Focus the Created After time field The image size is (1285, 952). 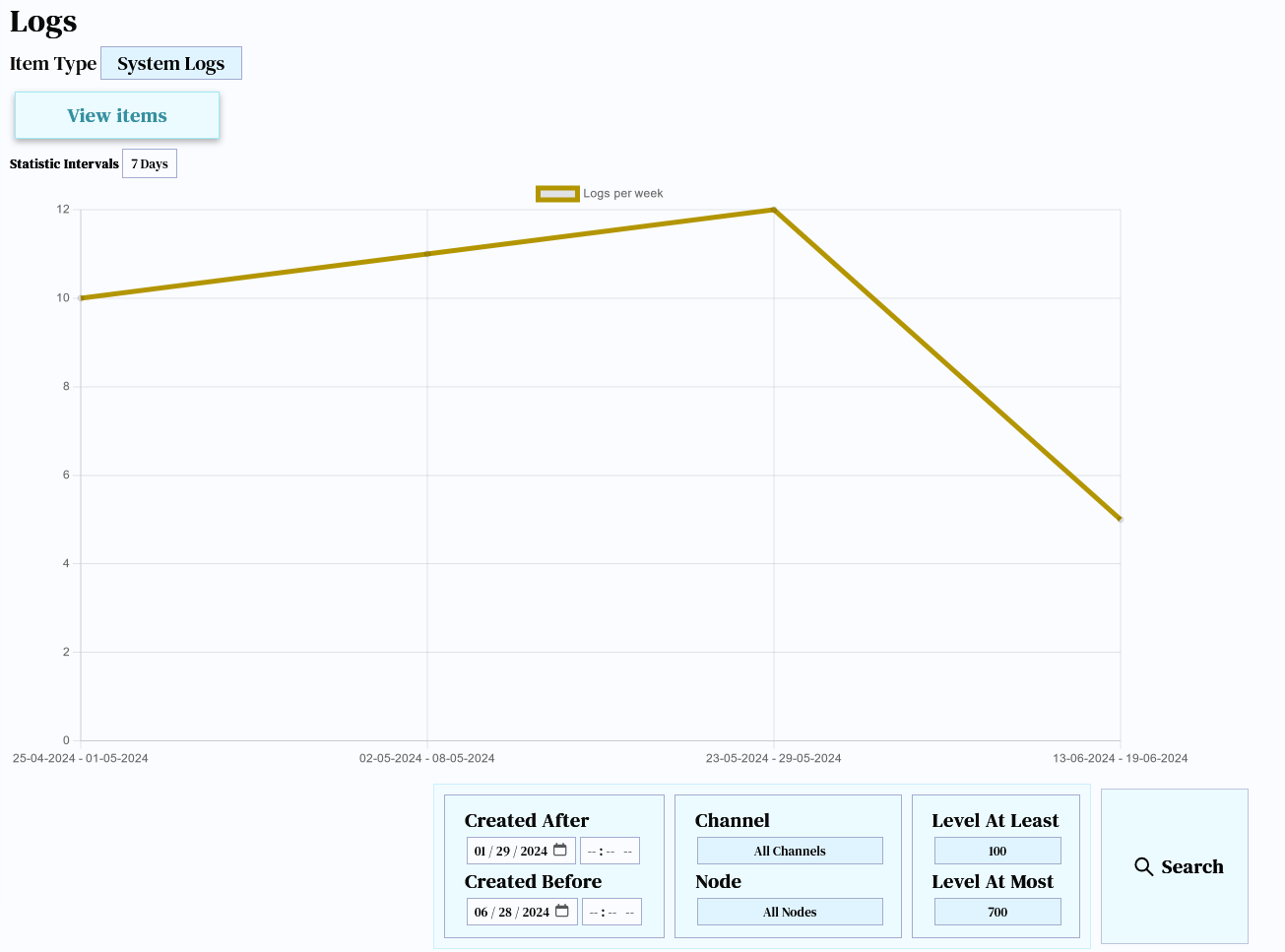pyautogui.click(x=610, y=851)
